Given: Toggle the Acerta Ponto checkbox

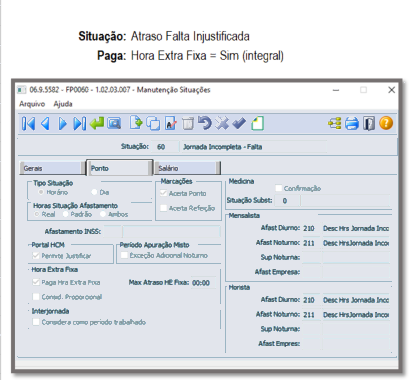Looking at the screenshot, I should click(164, 193).
